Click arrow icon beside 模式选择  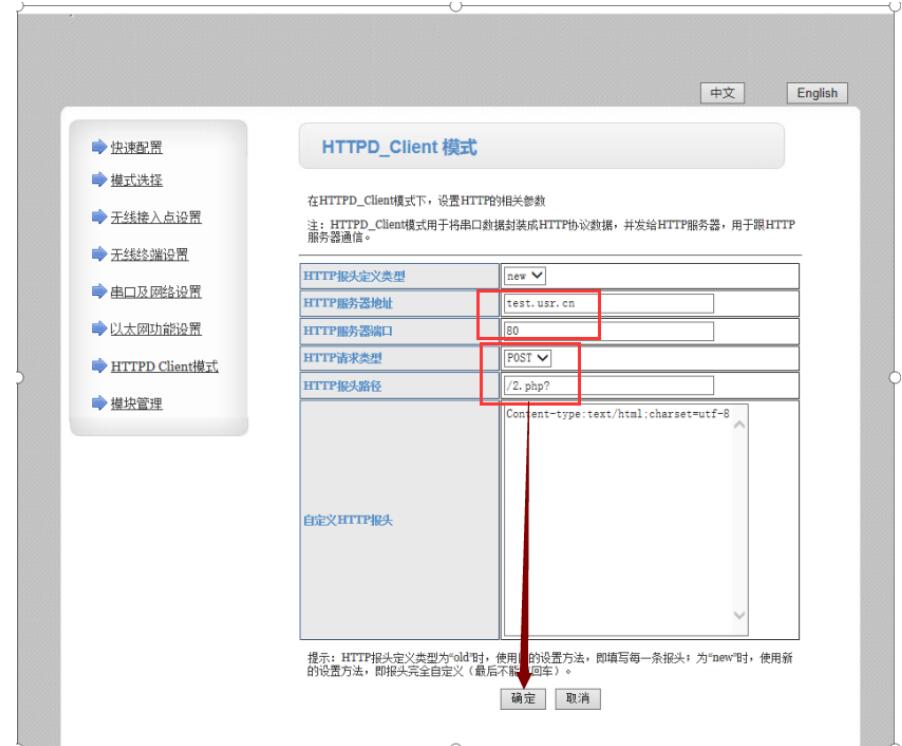tap(98, 180)
